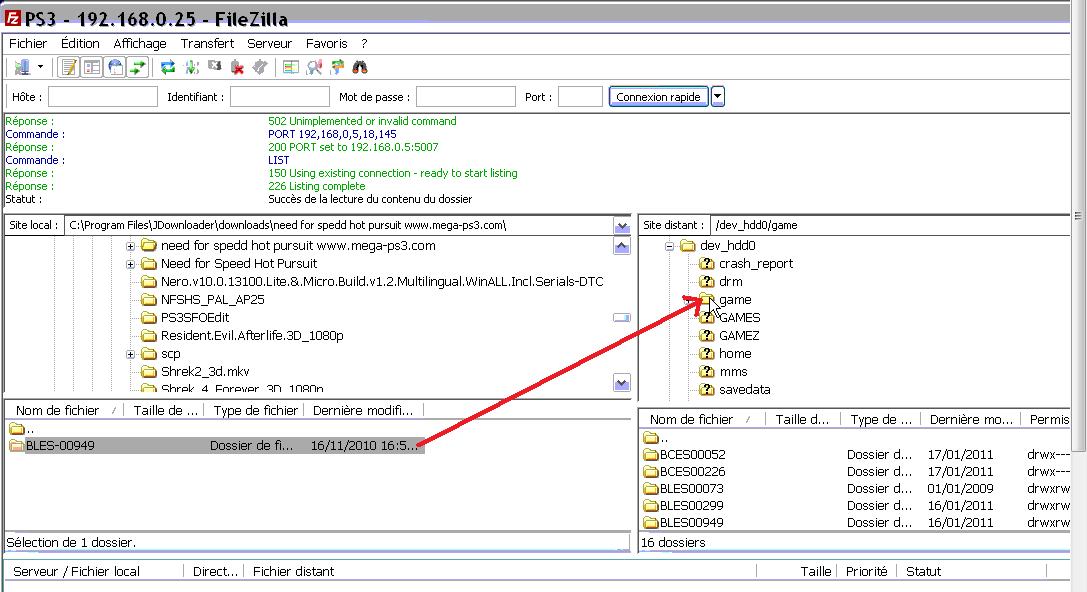Viewport: 1087px width, 592px height.
Task: Refresh the file and folder lists
Action: click(168, 67)
